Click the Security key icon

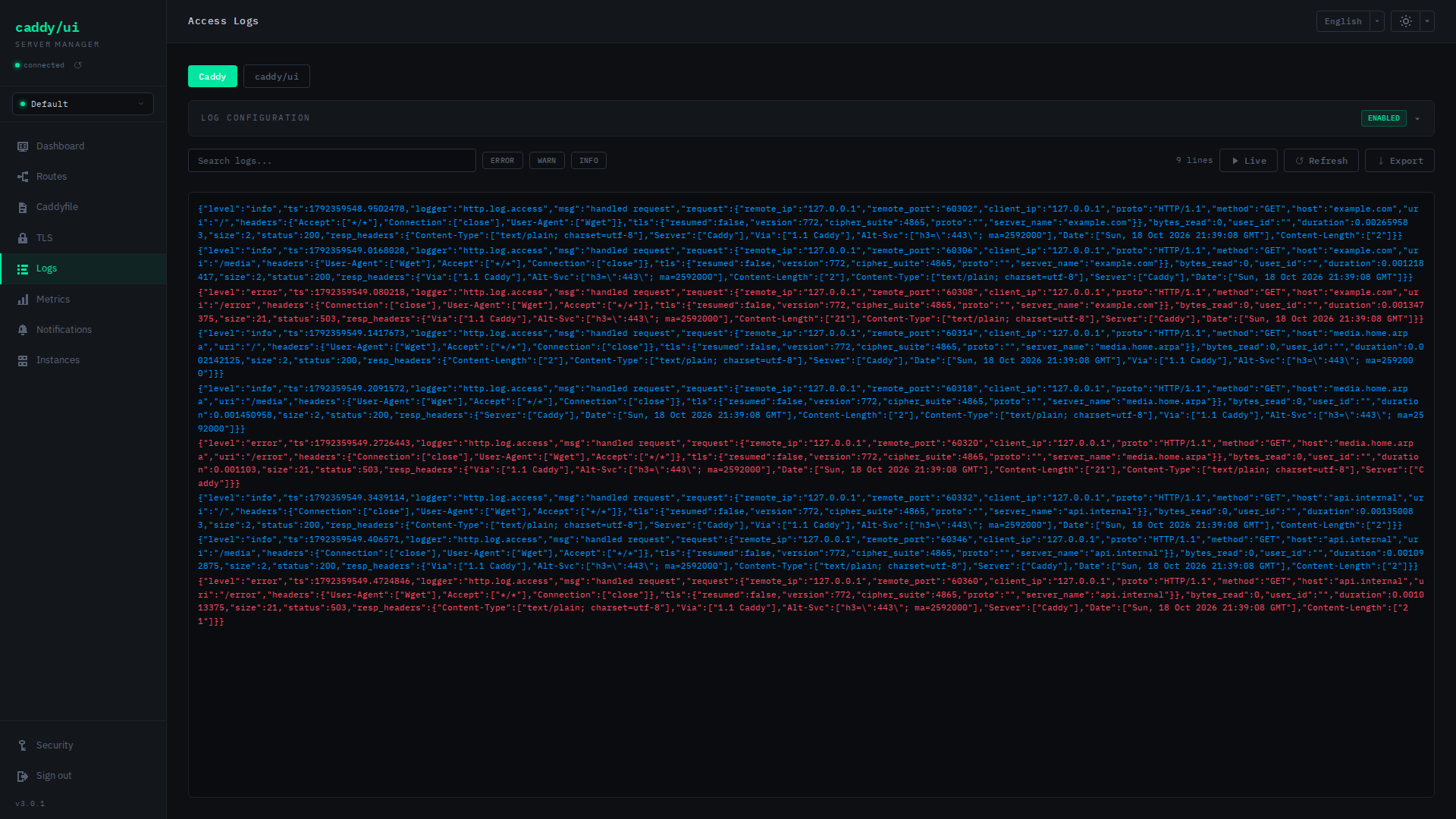point(23,745)
